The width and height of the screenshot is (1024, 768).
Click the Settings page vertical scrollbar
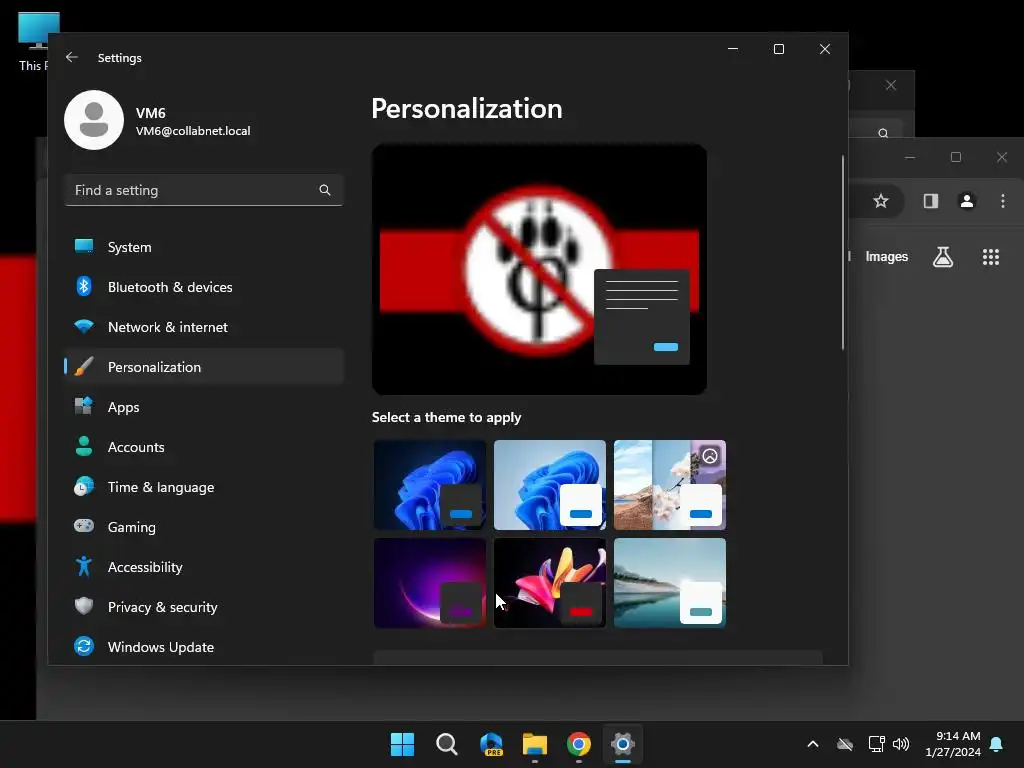click(843, 253)
